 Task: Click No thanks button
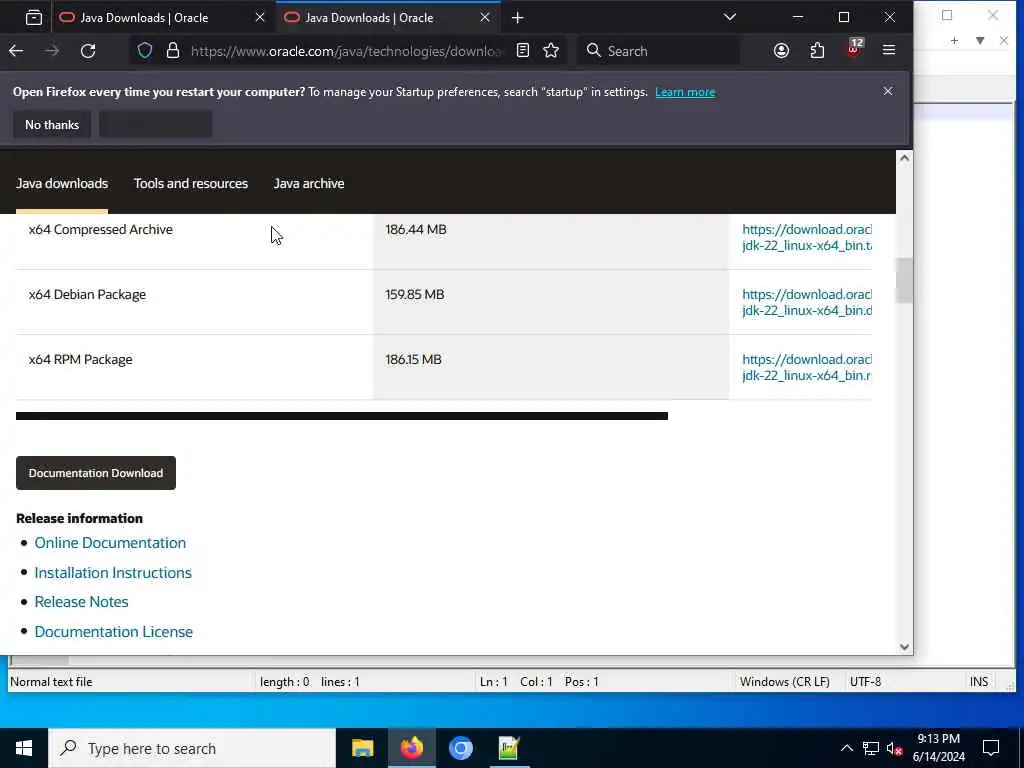click(x=52, y=125)
